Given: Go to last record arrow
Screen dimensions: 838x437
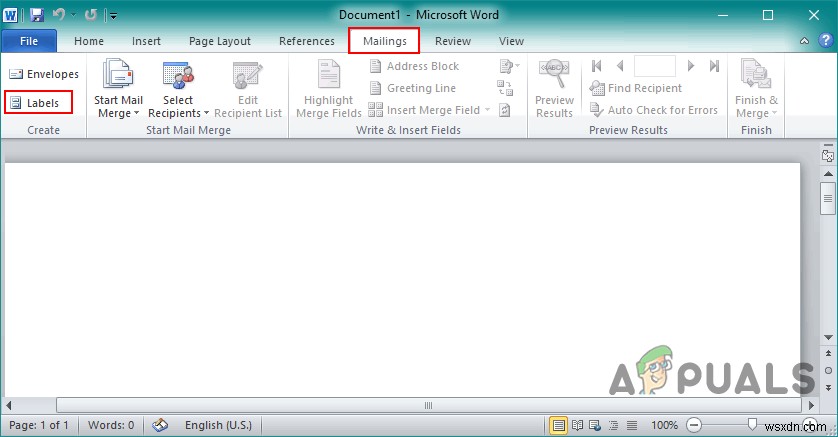Looking at the screenshot, I should point(714,66).
